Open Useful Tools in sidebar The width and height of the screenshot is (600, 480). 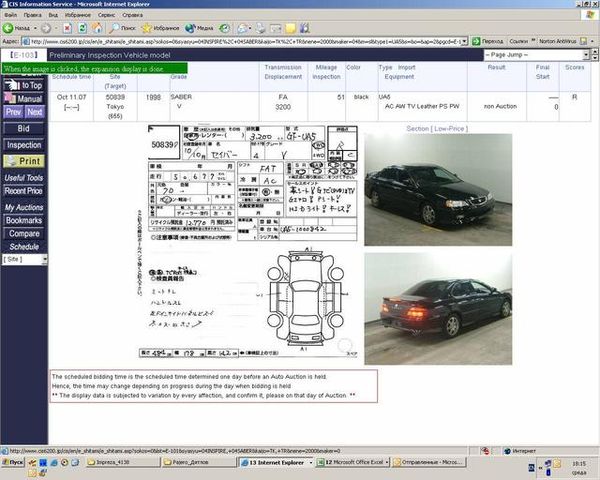pos(24,178)
